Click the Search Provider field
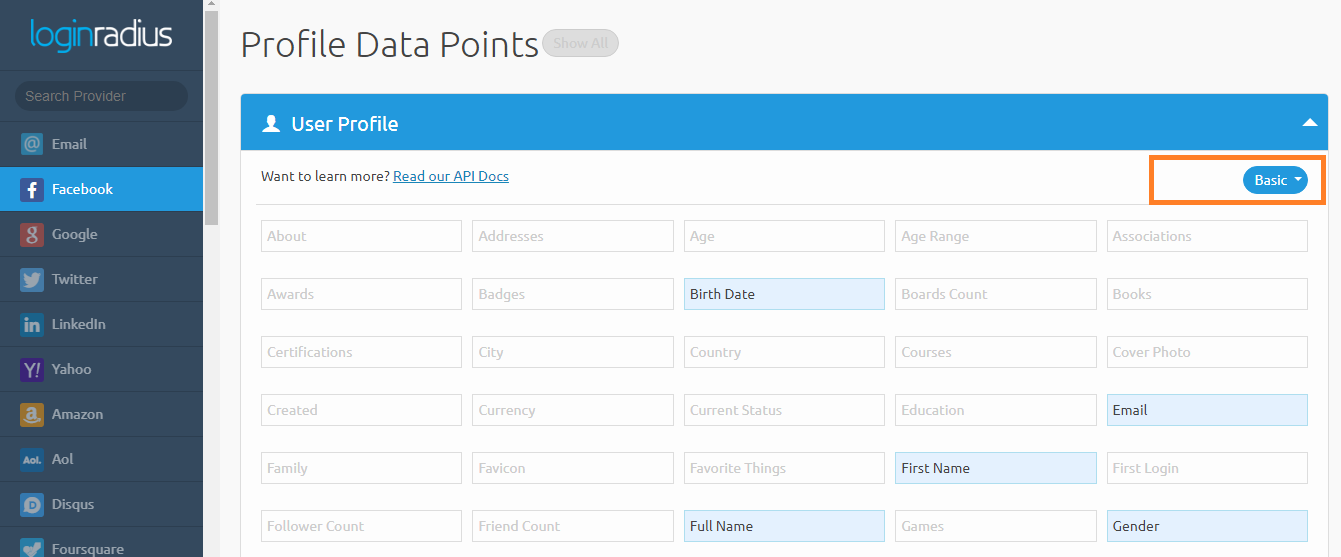The height and width of the screenshot is (557, 1341). click(x=101, y=96)
